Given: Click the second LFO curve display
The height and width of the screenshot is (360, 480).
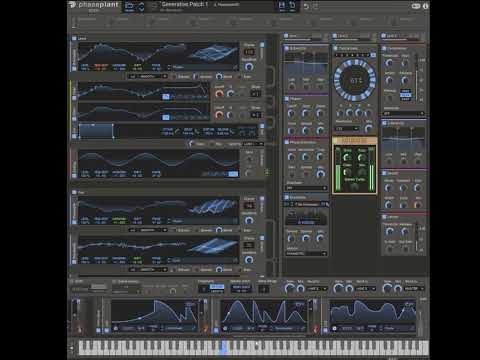Looking at the screenshot, I should (264, 311).
